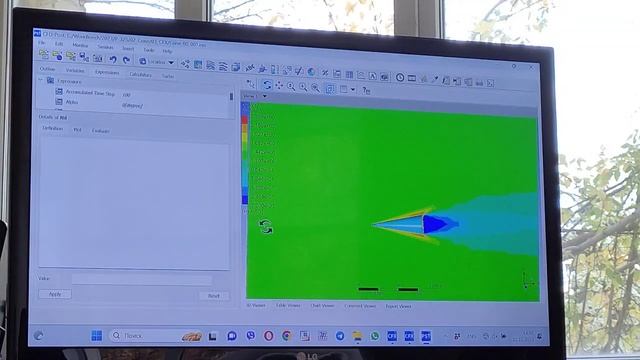Select the Rotate viewer tool
The width and height of the screenshot is (640, 360).
coord(267,84)
